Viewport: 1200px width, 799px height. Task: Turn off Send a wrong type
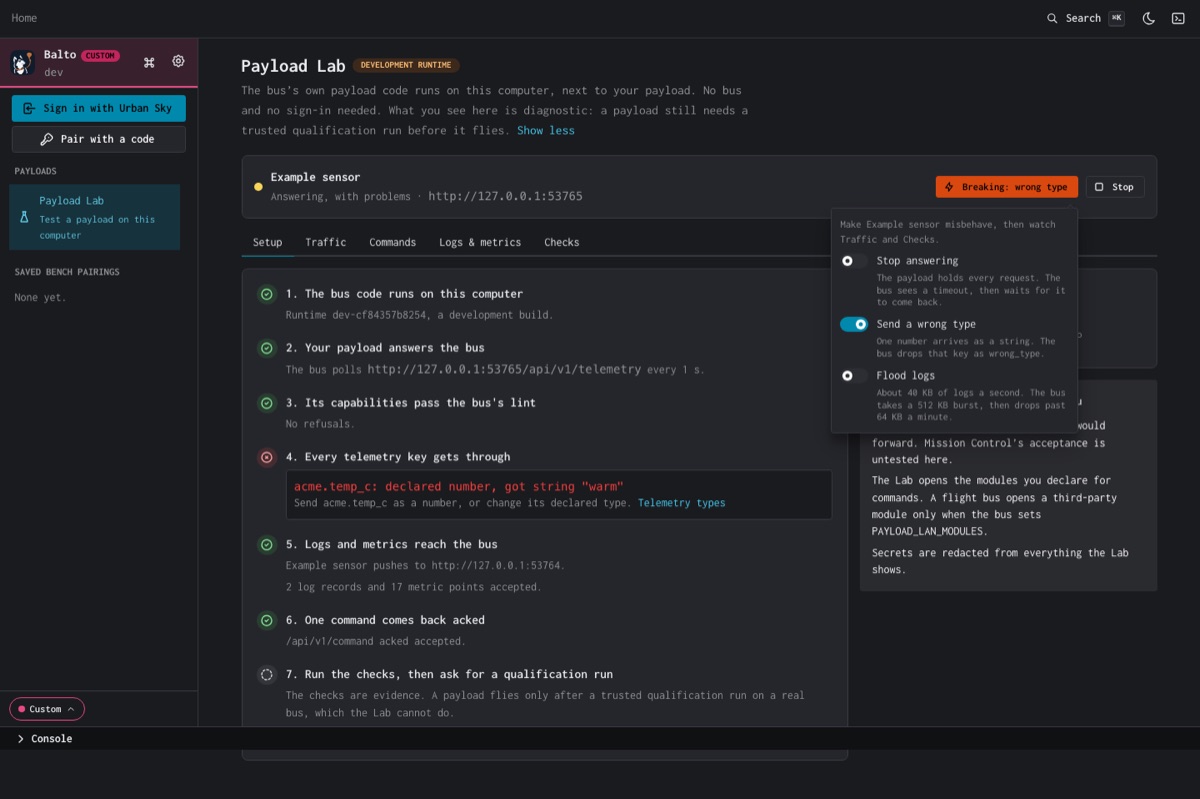(854, 324)
